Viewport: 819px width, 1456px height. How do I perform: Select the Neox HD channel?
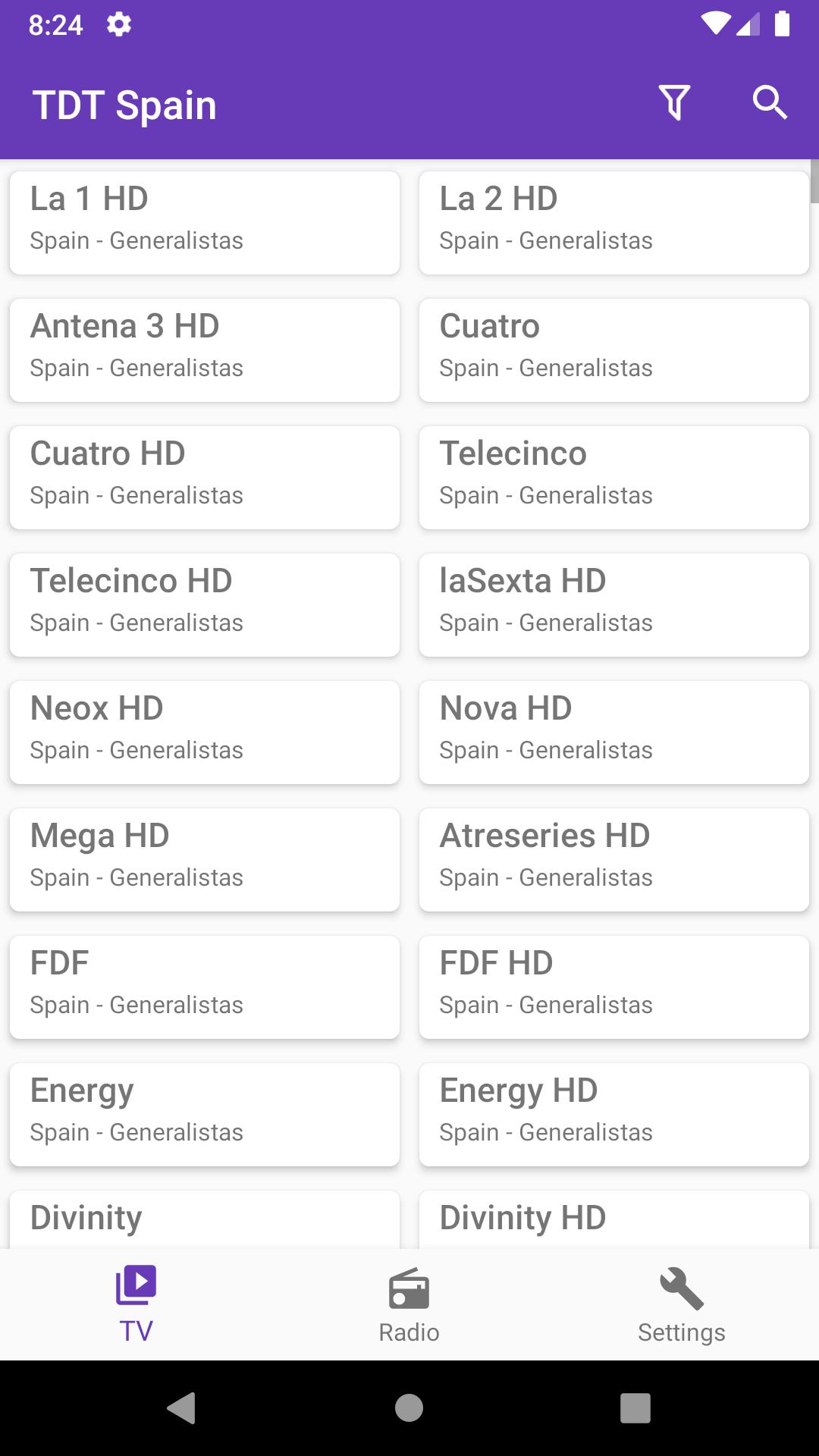coord(205,733)
